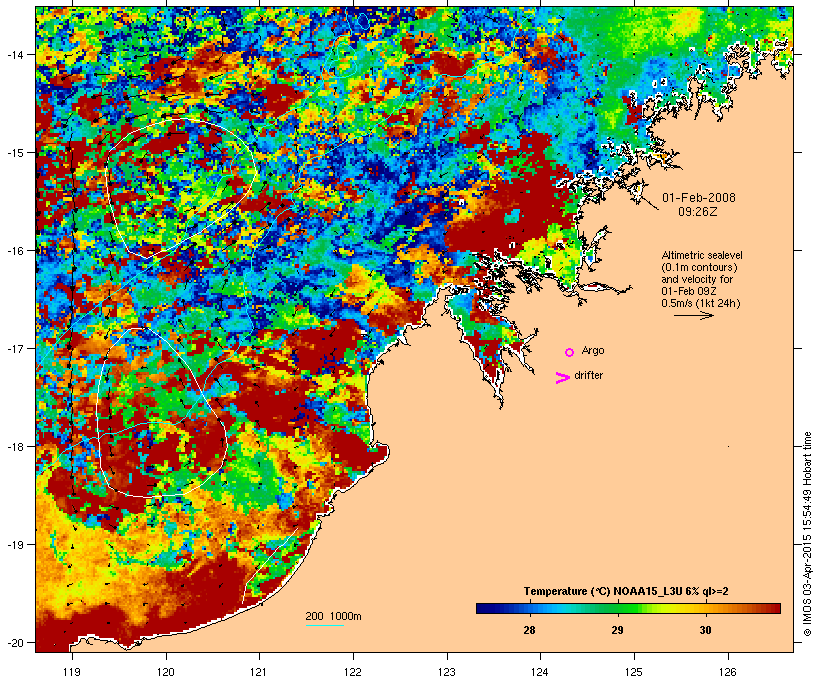Click the 'and velocity for' text line
The width and height of the screenshot is (820, 680).
[697, 279]
